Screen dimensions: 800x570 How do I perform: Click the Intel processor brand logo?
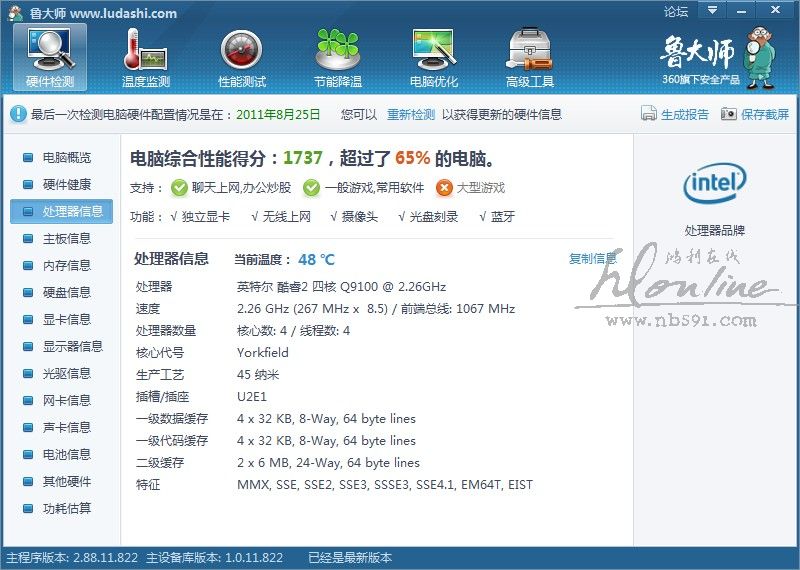(714, 184)
